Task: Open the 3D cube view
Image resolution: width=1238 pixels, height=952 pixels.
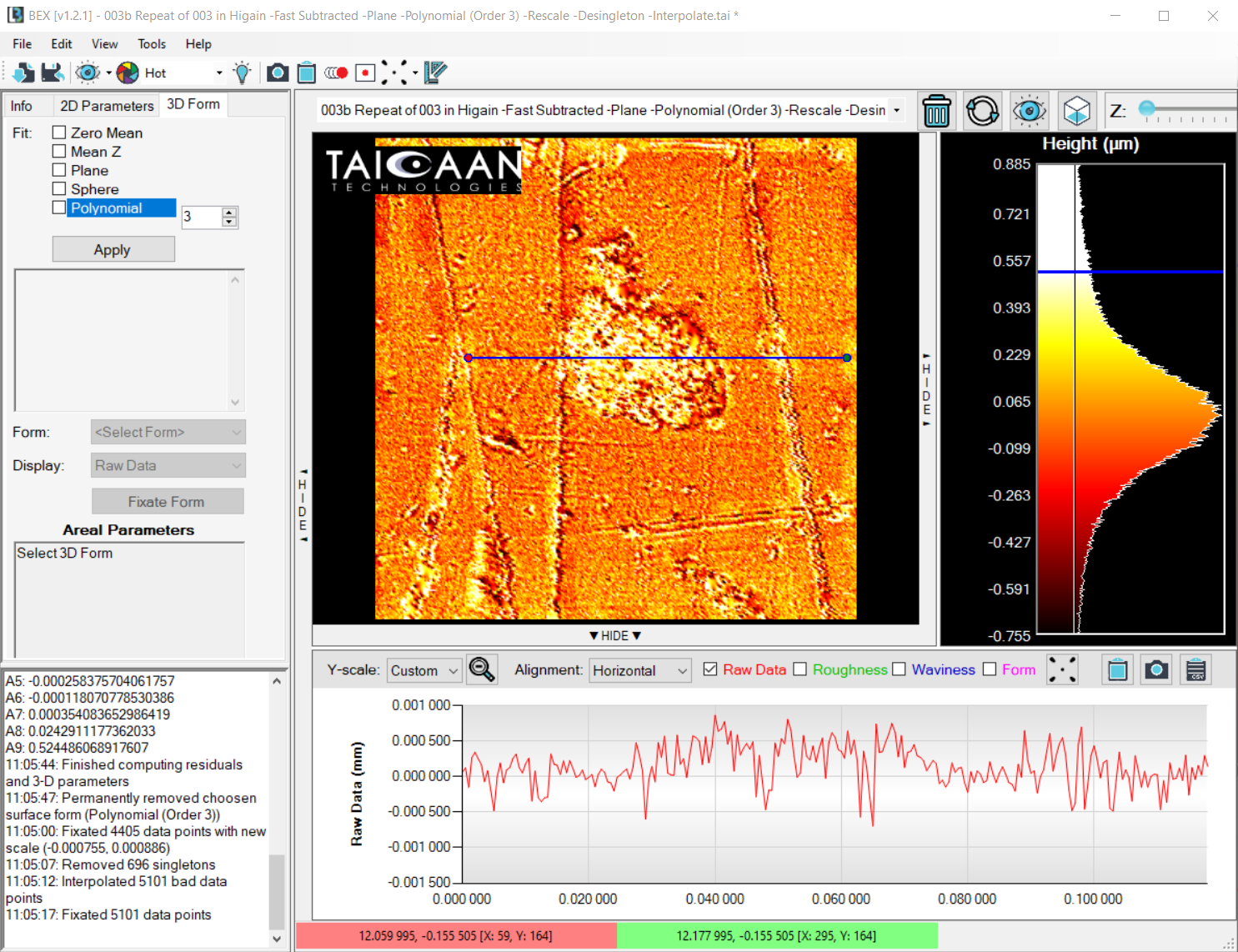Action: click(x=1076, y=111)
